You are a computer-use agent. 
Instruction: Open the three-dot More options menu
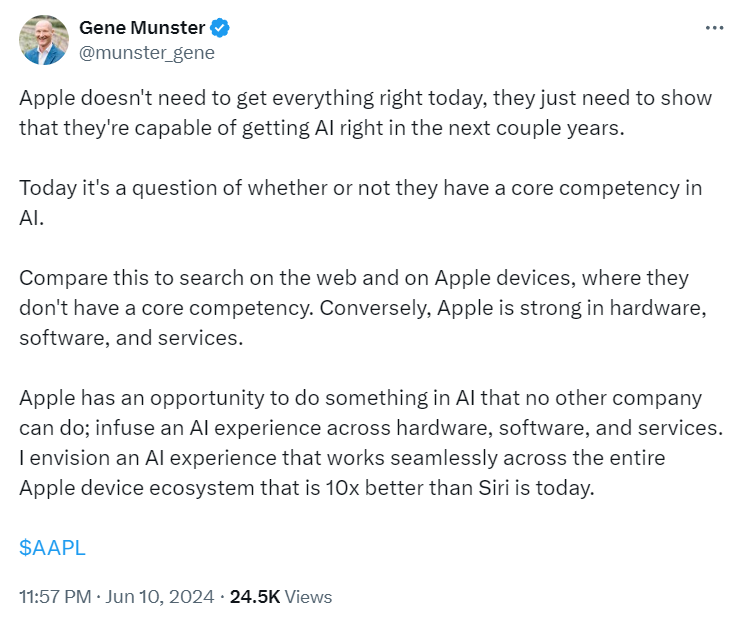tap(714, 28)
